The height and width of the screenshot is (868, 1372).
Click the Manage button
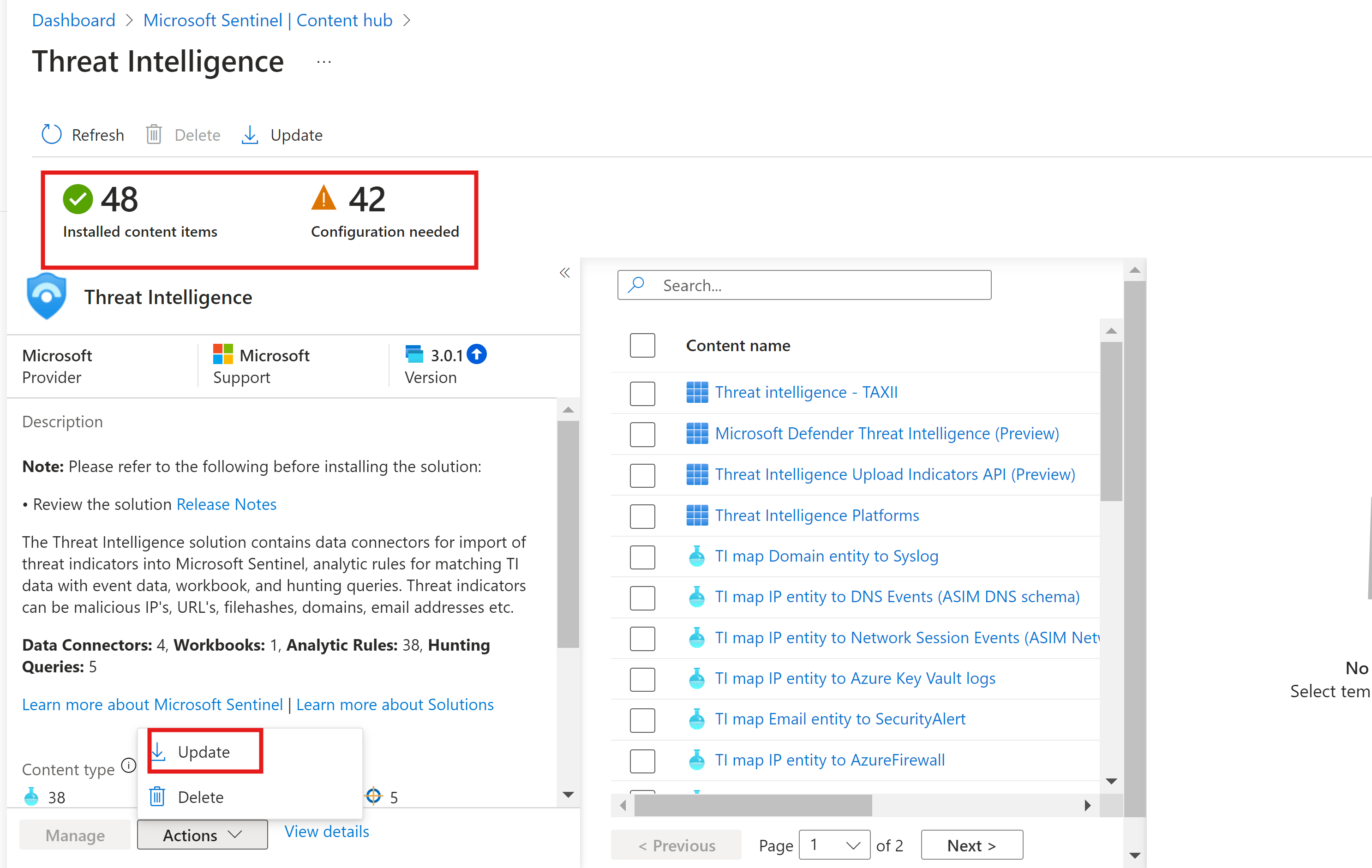tap(75, 835)
